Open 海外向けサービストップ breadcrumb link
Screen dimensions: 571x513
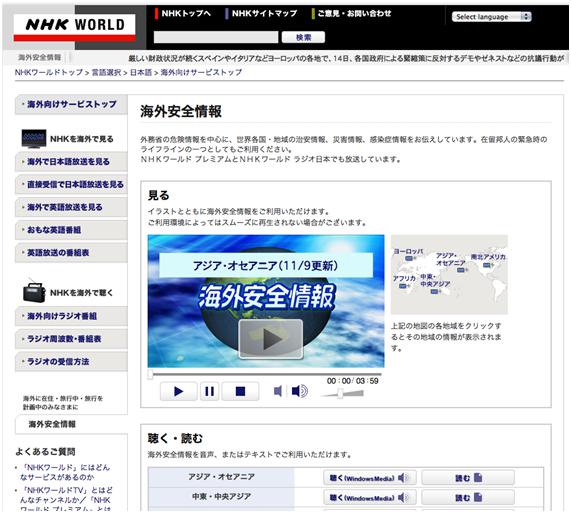[201, 72]
